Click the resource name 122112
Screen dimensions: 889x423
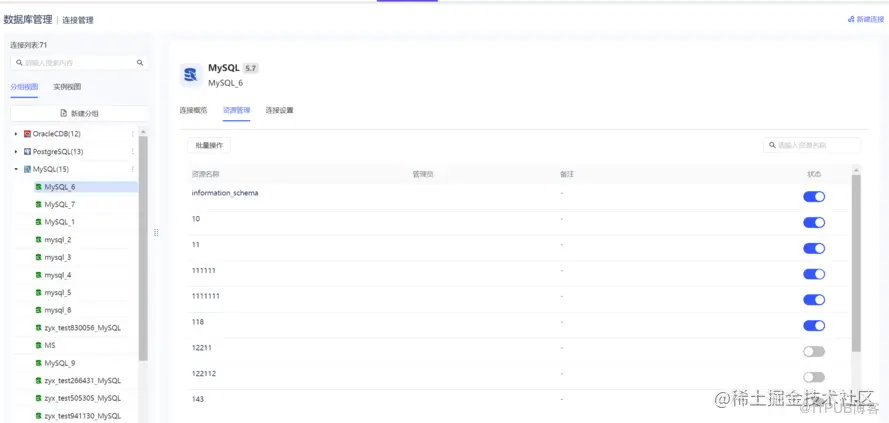pyautogui.click(x=204, y=373)
